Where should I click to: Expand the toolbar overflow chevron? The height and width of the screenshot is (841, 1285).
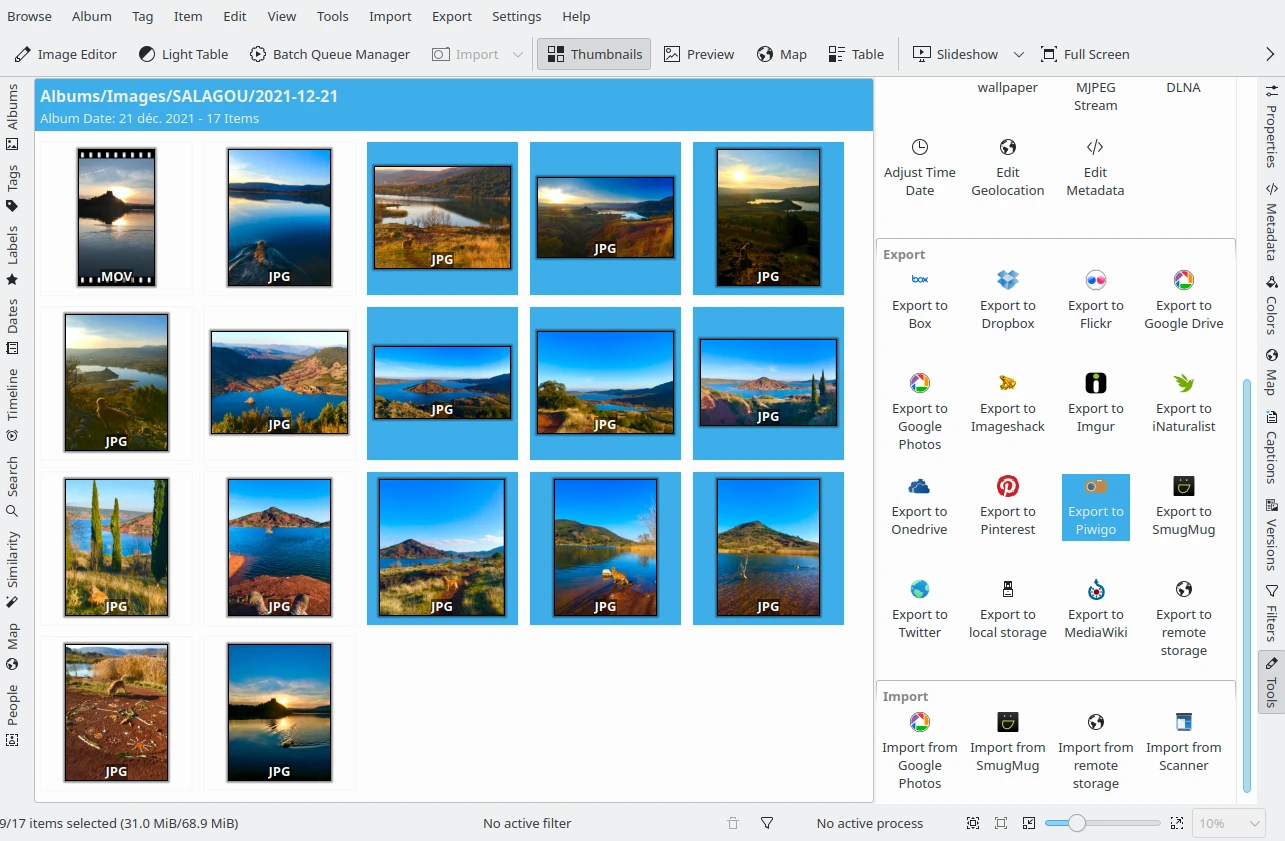tap(1270, 54)
